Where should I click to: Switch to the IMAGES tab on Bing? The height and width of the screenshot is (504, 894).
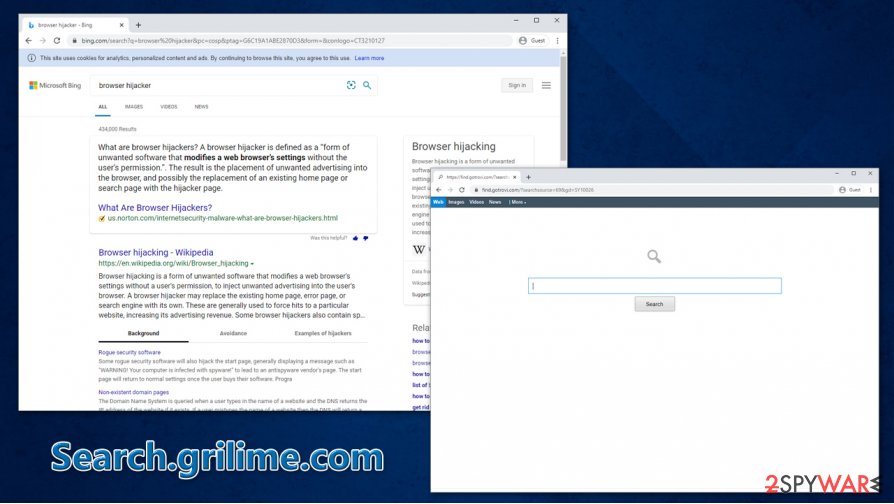coord(134,107)
